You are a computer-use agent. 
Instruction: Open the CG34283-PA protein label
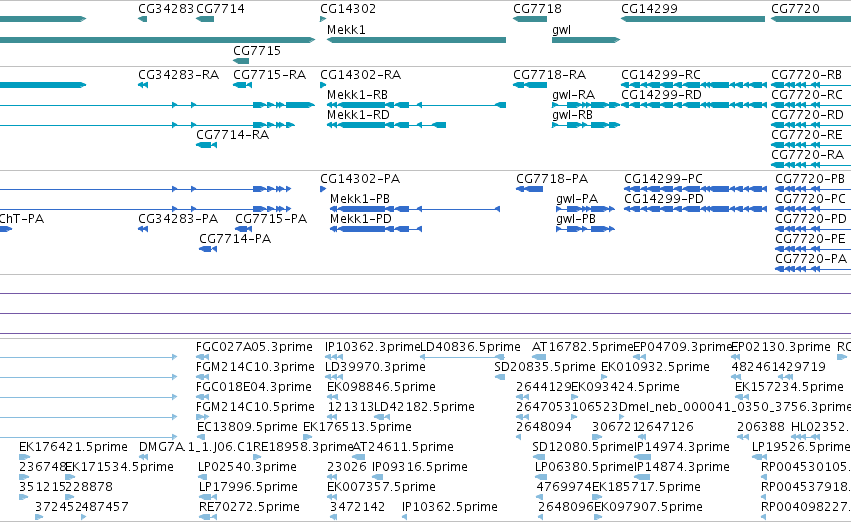coord(178,219)
